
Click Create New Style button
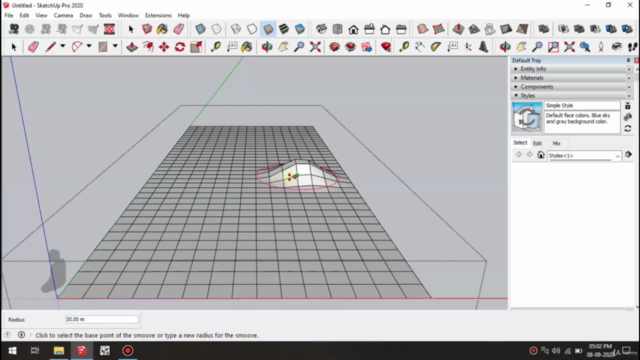pyautogui.click(x=628, y=118)
